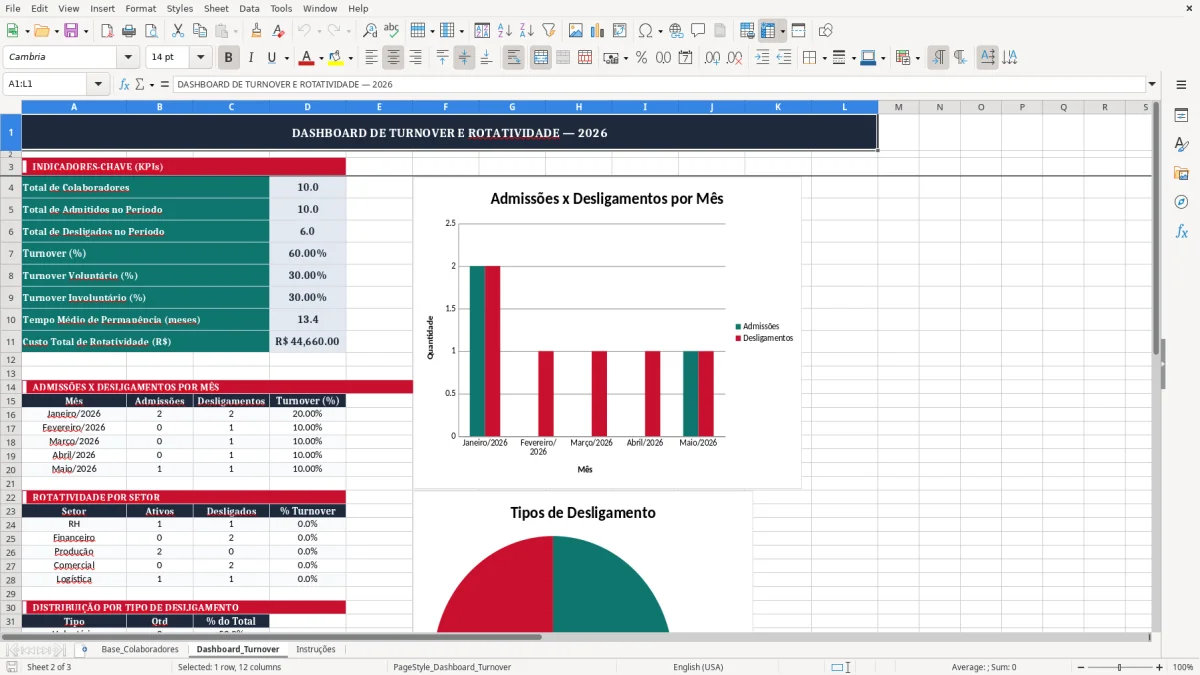Image resolution: width=1200 pixels, height=675 pixels.
Task: Apply yellow Background Color swatch
Action: (x=336, y=58)
